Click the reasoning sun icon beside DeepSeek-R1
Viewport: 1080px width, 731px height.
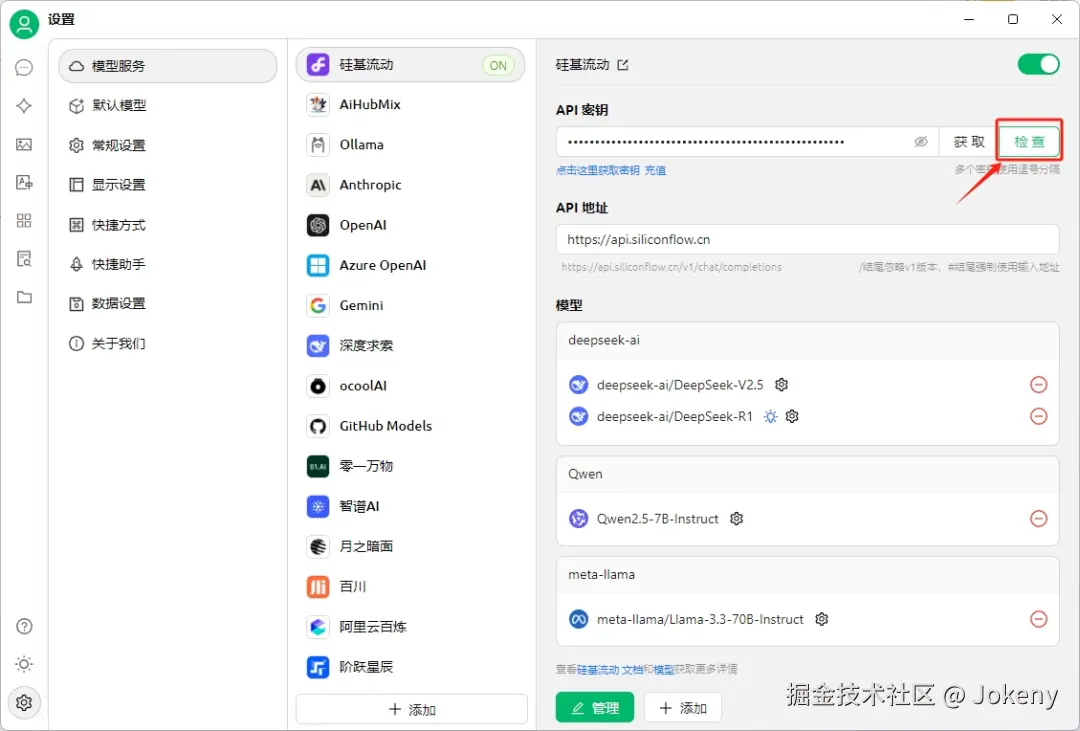pyautogui.click(x=770, y=416)
